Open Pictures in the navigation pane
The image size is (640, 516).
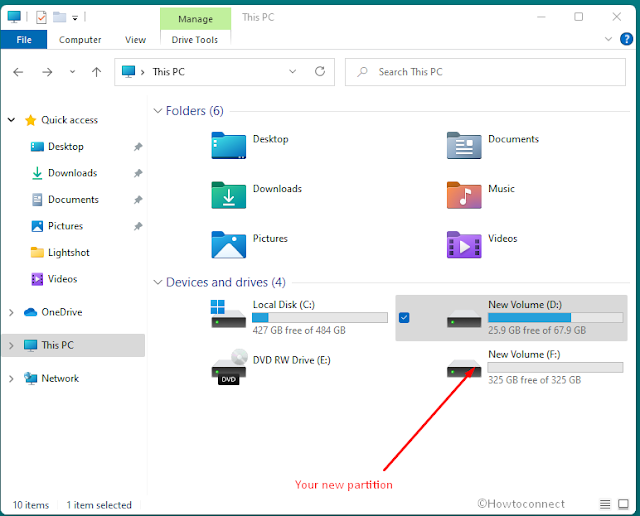(65, 226)
